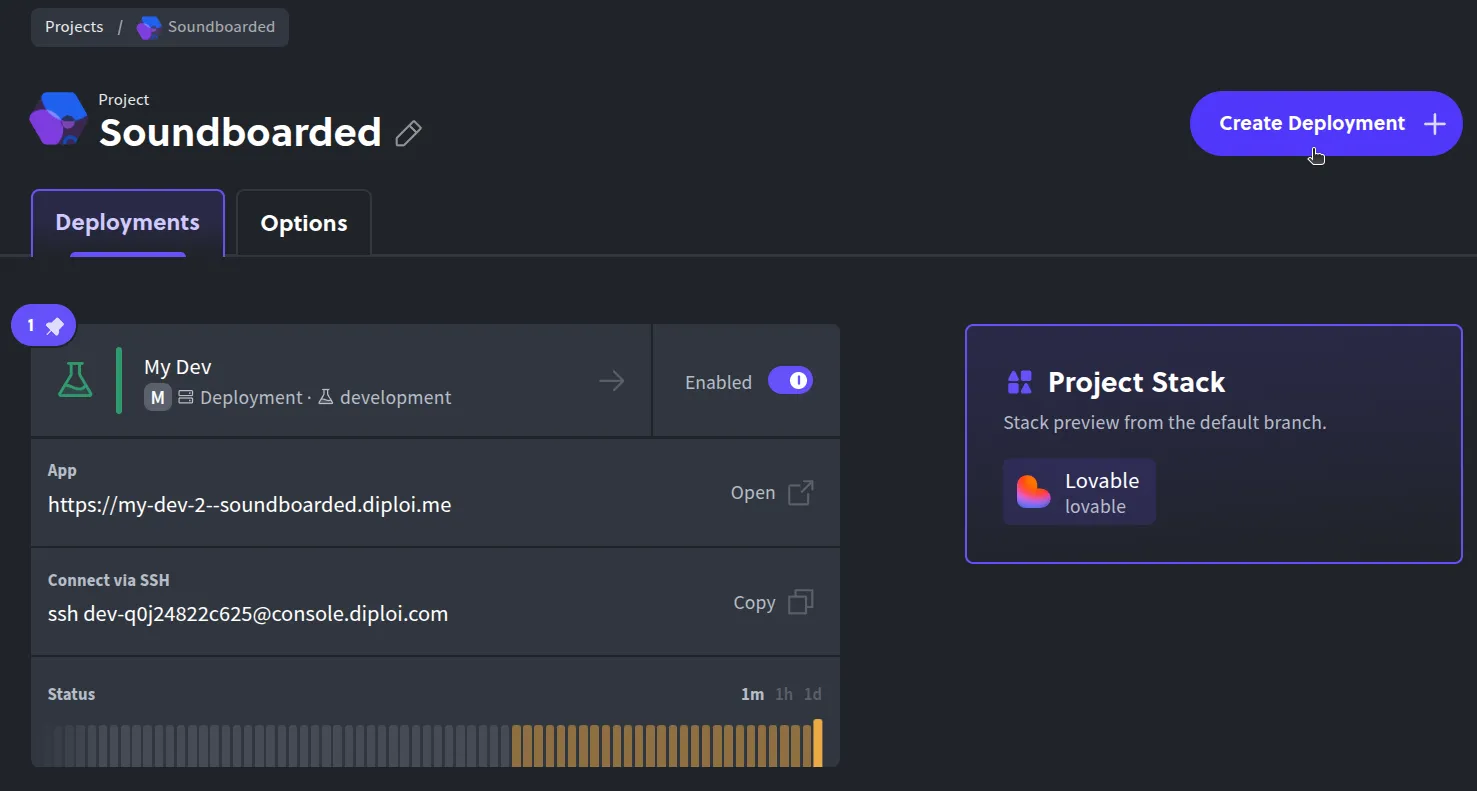This screenshot has width=1477, height=791.
Task: Click the latest yellow status bar
Action: (x=818, y=742)
